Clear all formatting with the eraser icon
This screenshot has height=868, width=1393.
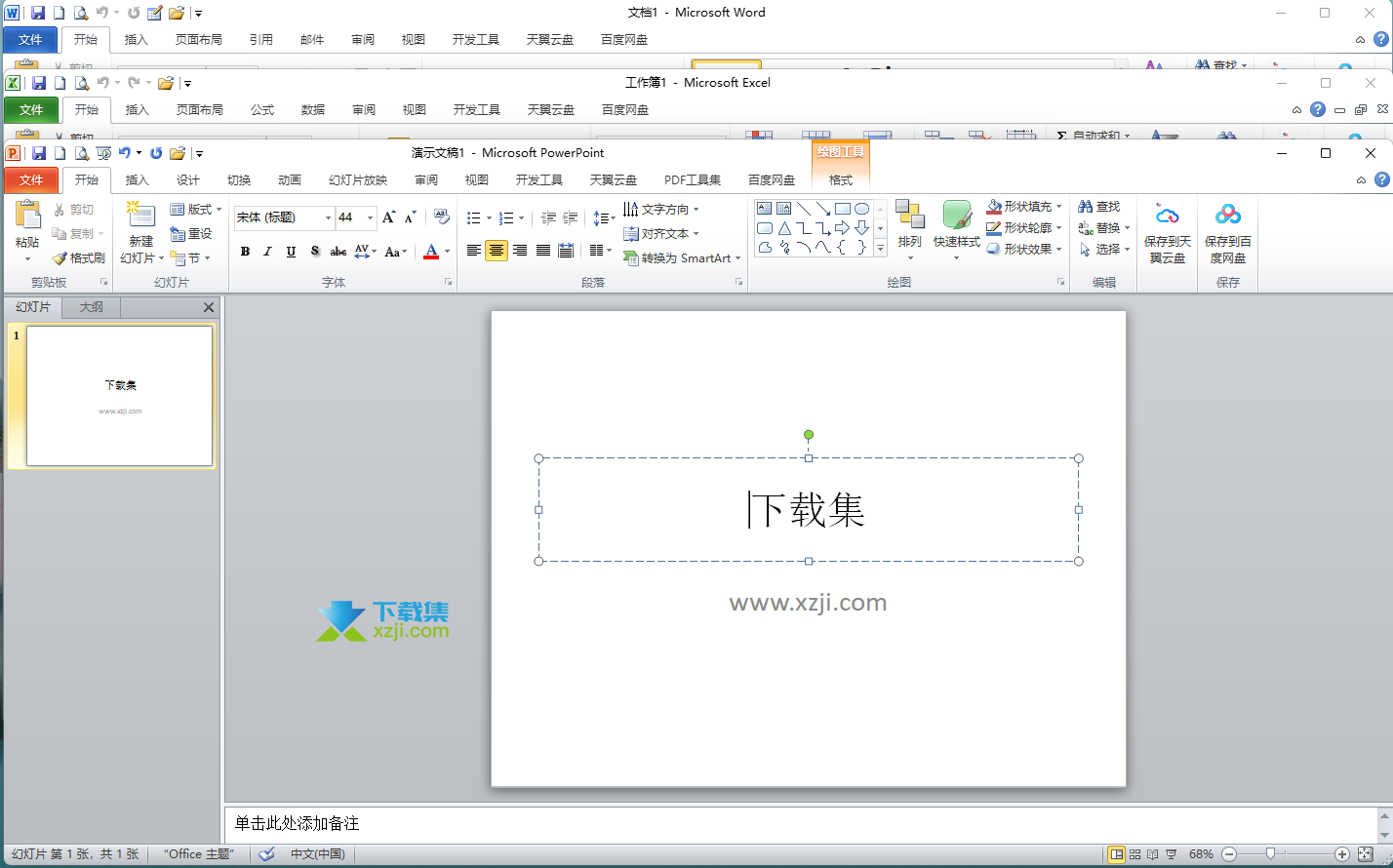[x=441, y=217]
